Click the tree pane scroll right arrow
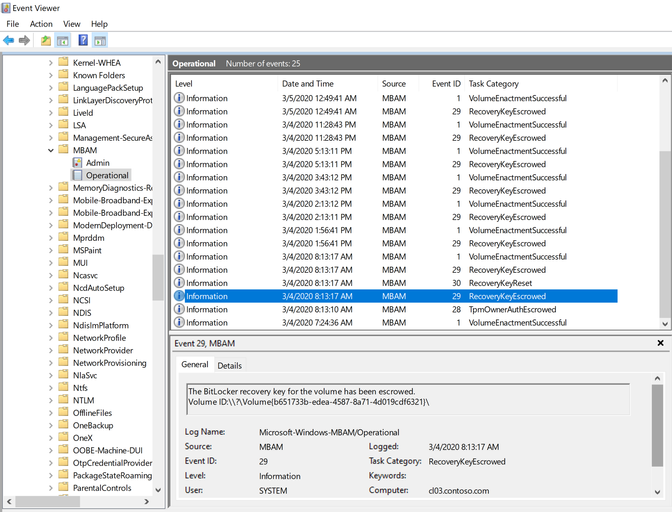This screenshot has width=672, height=512. pos(147,501)
